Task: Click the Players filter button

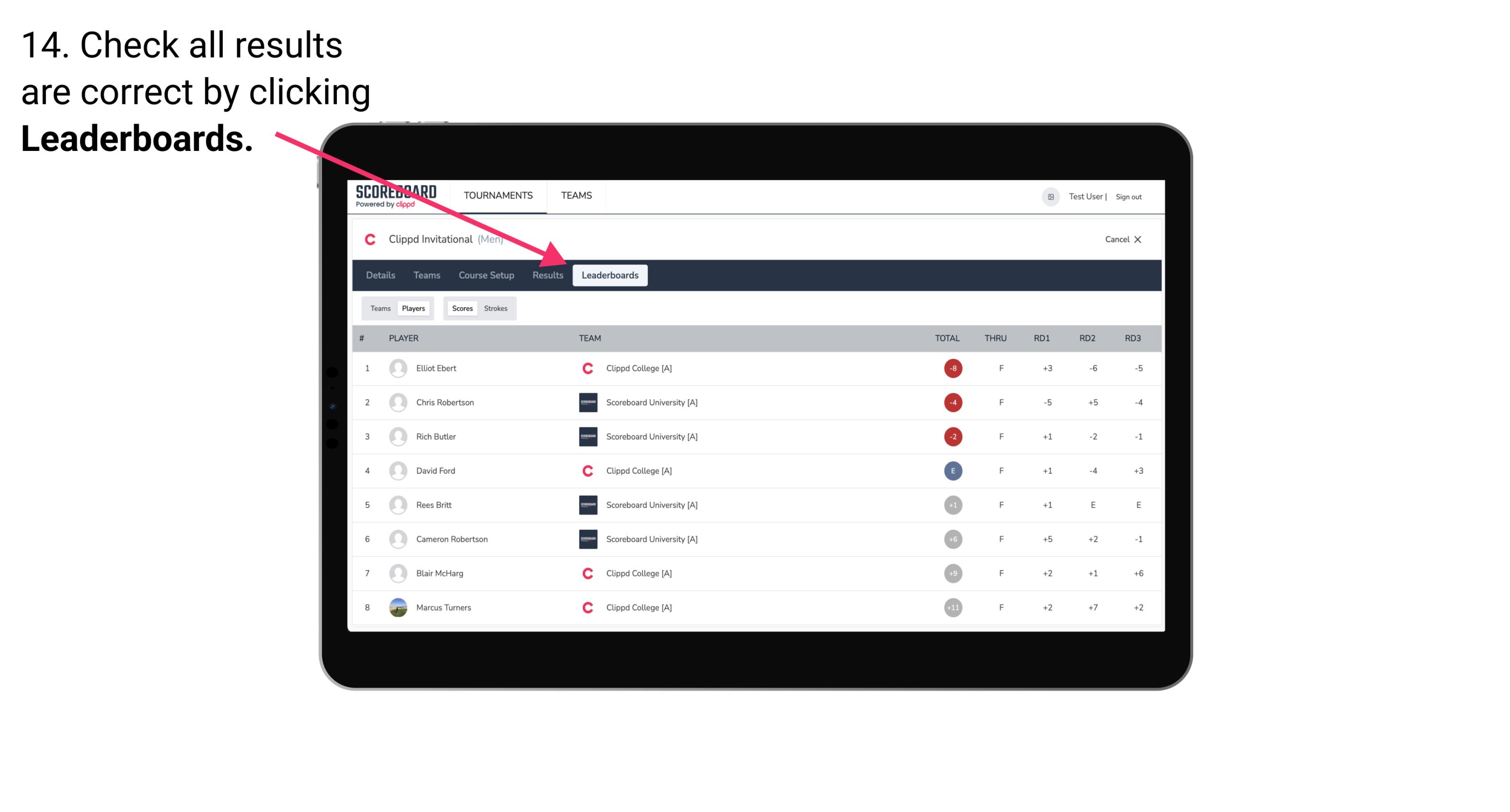Action: (413, 308)
